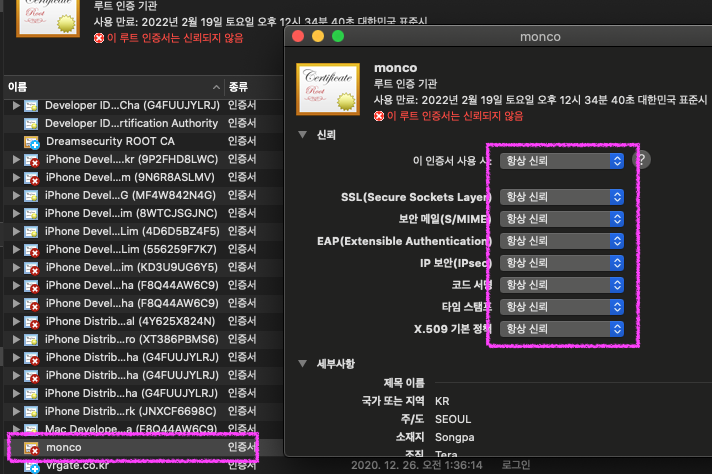Click certificate icon of iPhone Devel...G (MF4W842N4G)
The width and height of the screenshot is (712, 474).
tap(31, 196)
